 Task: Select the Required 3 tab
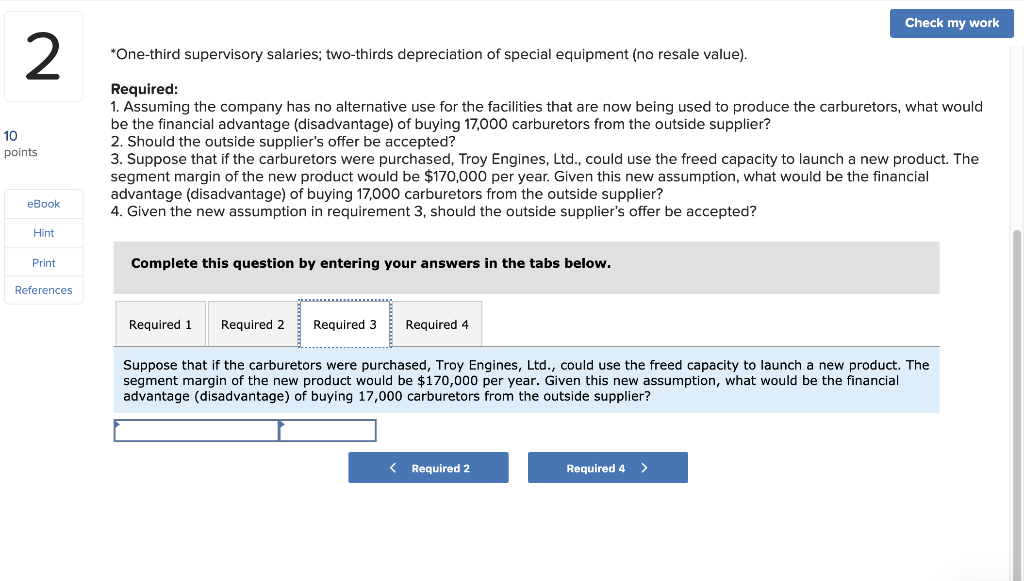345,324
